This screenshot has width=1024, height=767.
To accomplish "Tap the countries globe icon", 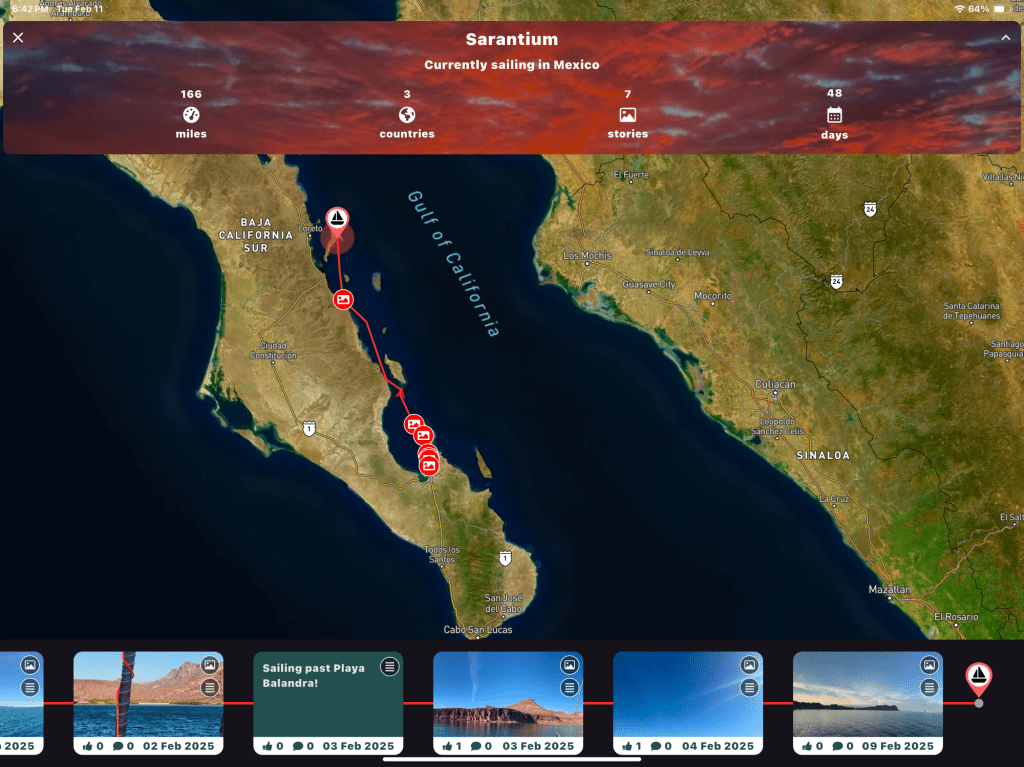I will 407,115.
